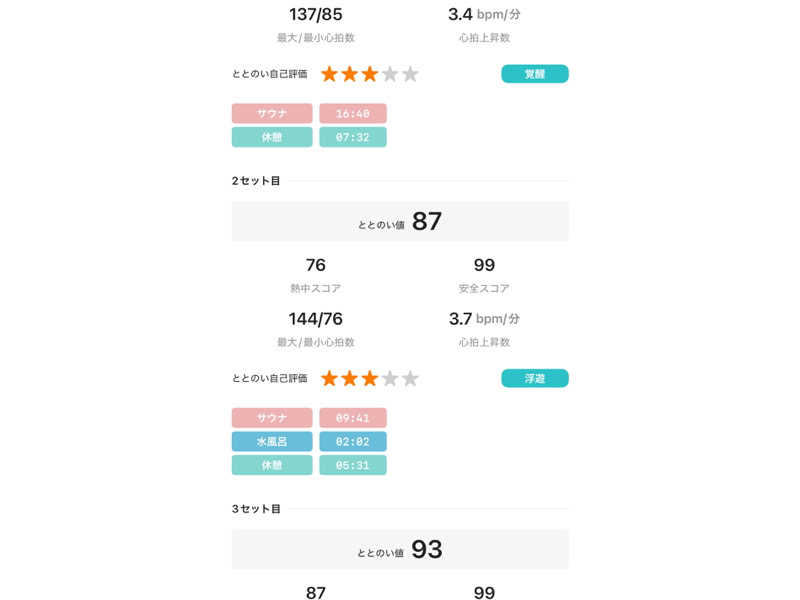Click the fifth gray star in the 浮遊 row

(x=410, y=378)
